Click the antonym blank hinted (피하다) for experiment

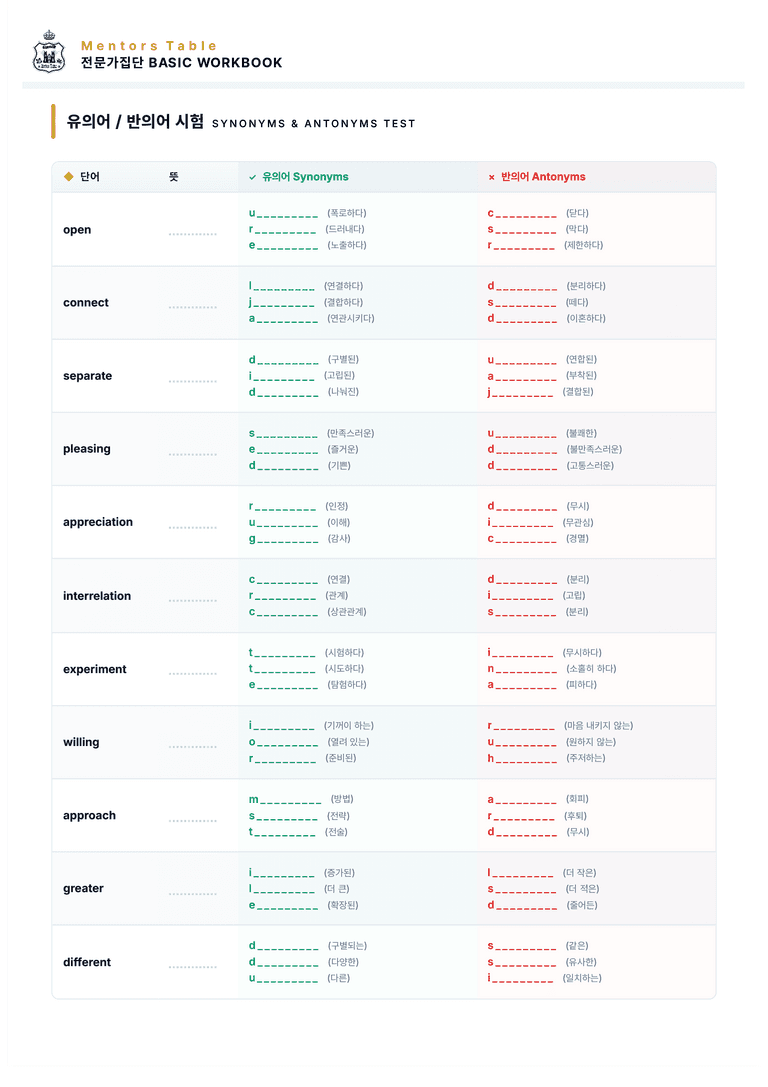tap(522, 685)
